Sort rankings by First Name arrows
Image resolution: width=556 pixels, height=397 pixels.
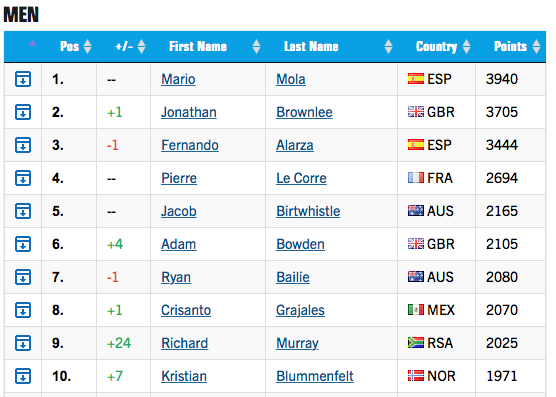point(256,46)
